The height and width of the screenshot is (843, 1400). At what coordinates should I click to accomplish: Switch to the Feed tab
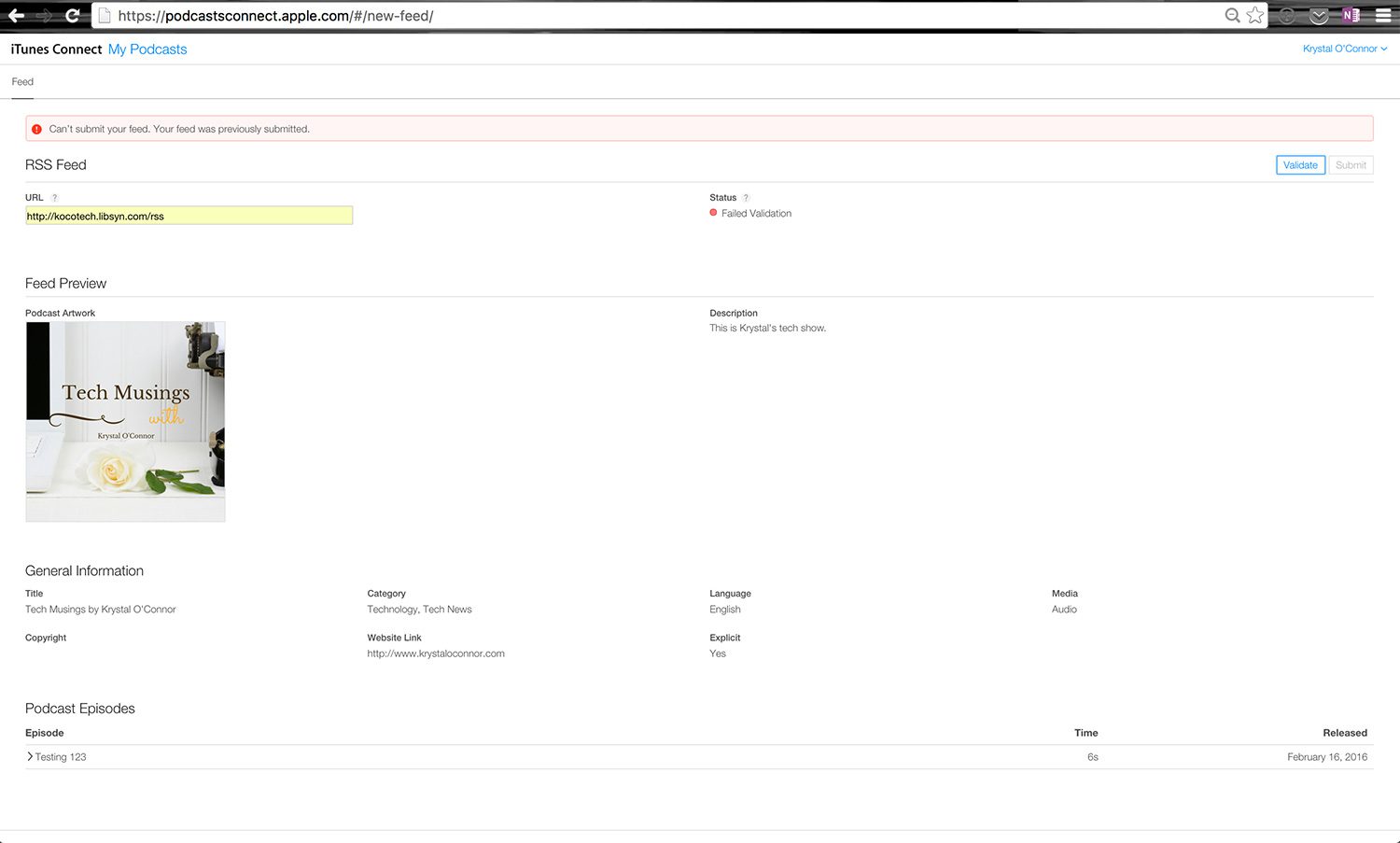pyautogui.click(x=22, y=82)
